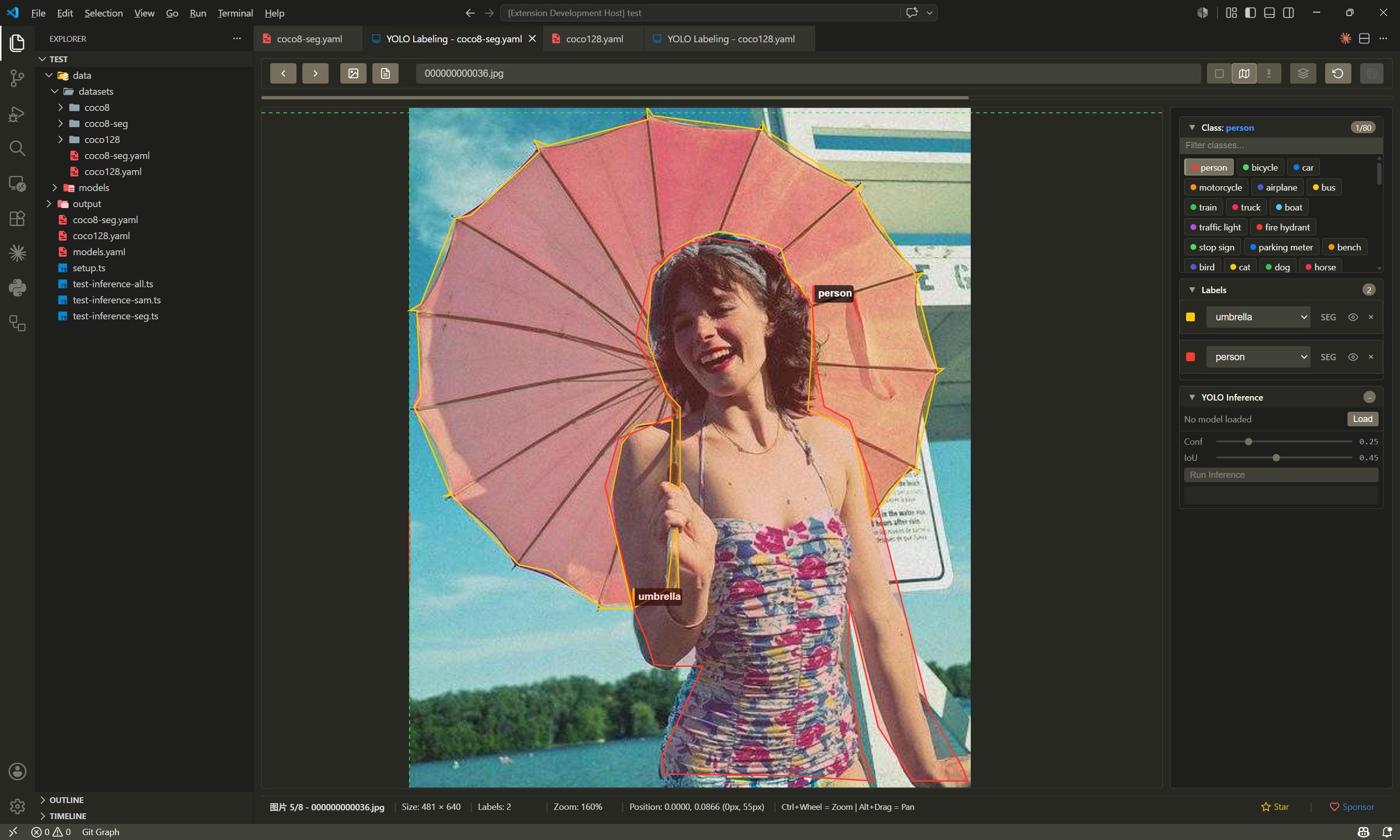Viewport: 1400px width, 840px height.
Task: Click the layers stack toolbar icon
Action: (x=1303, y=73)
